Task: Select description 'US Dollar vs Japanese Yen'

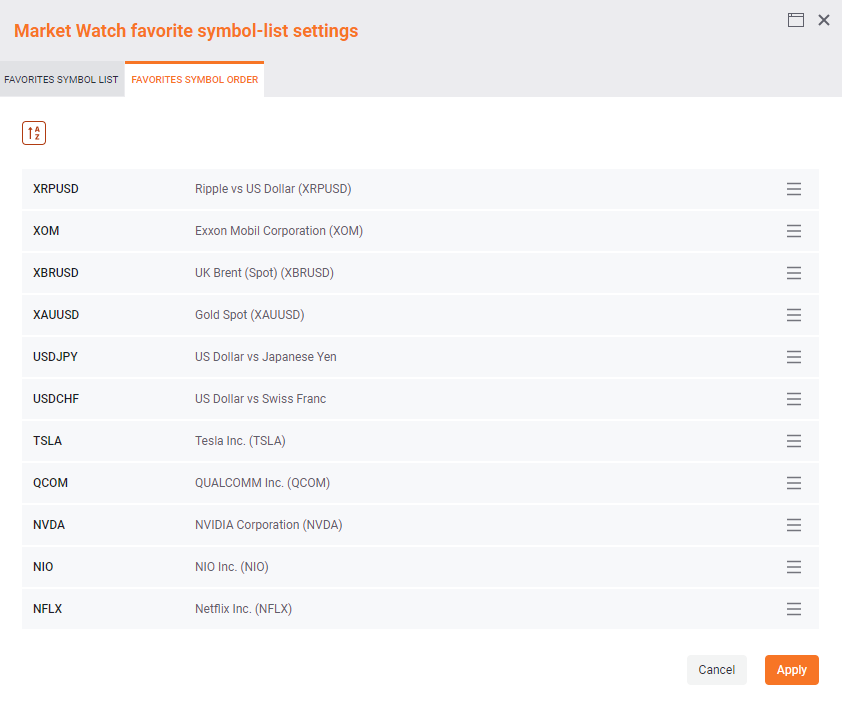Action: 266,357
